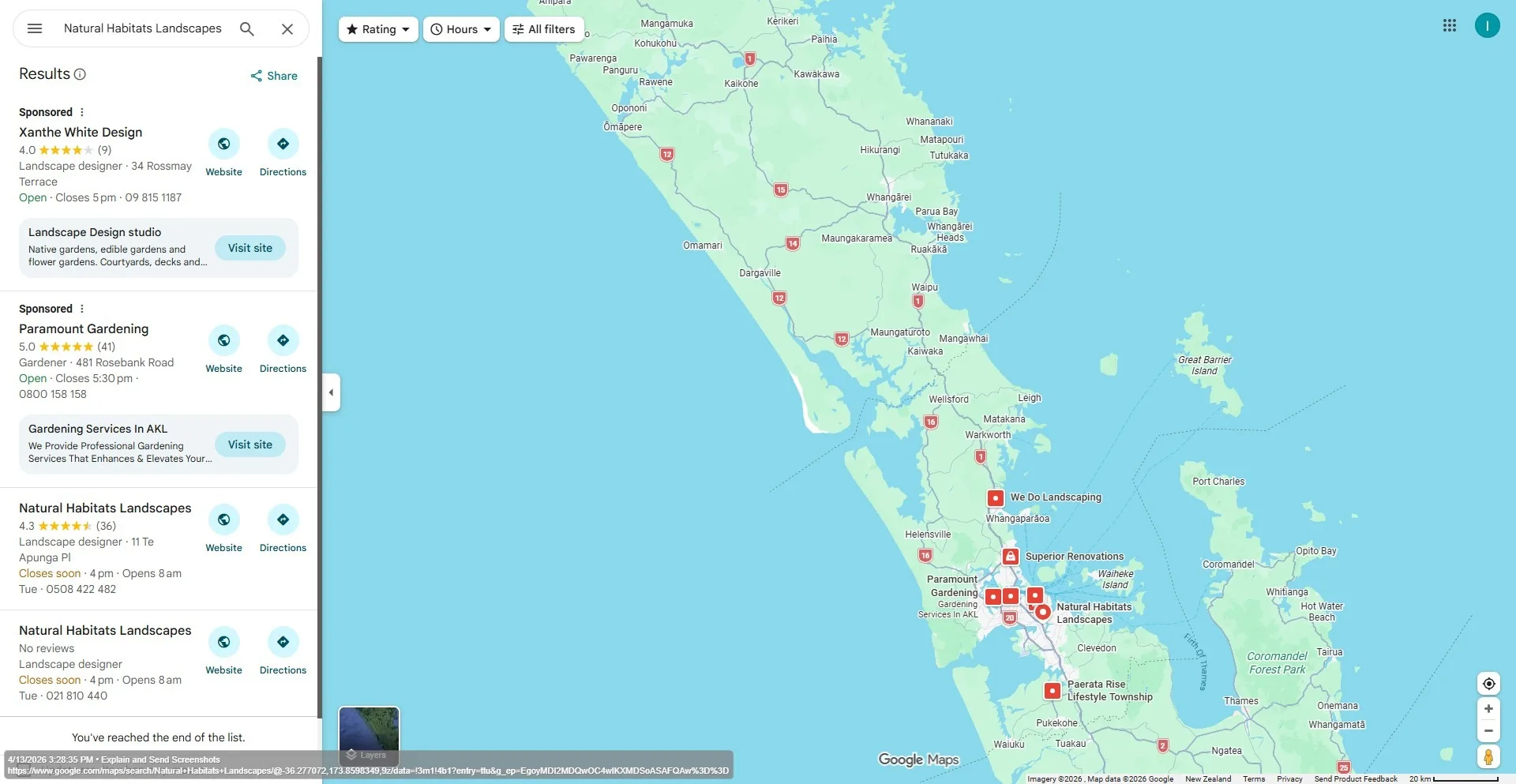
Task: Select Paerata Rise Lifestyle Township pin
Action: coord(1053,691)
